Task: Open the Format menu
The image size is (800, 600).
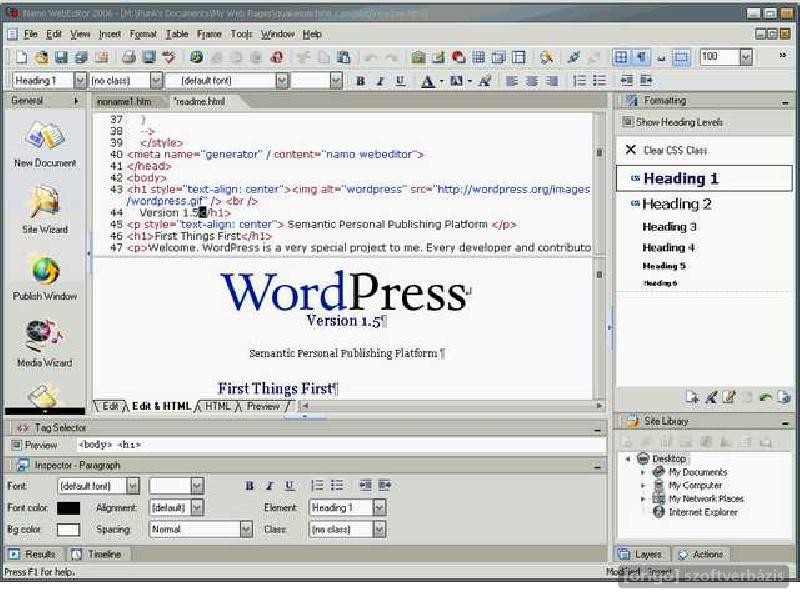Action: pyautogui.click(x=143, y=34)
